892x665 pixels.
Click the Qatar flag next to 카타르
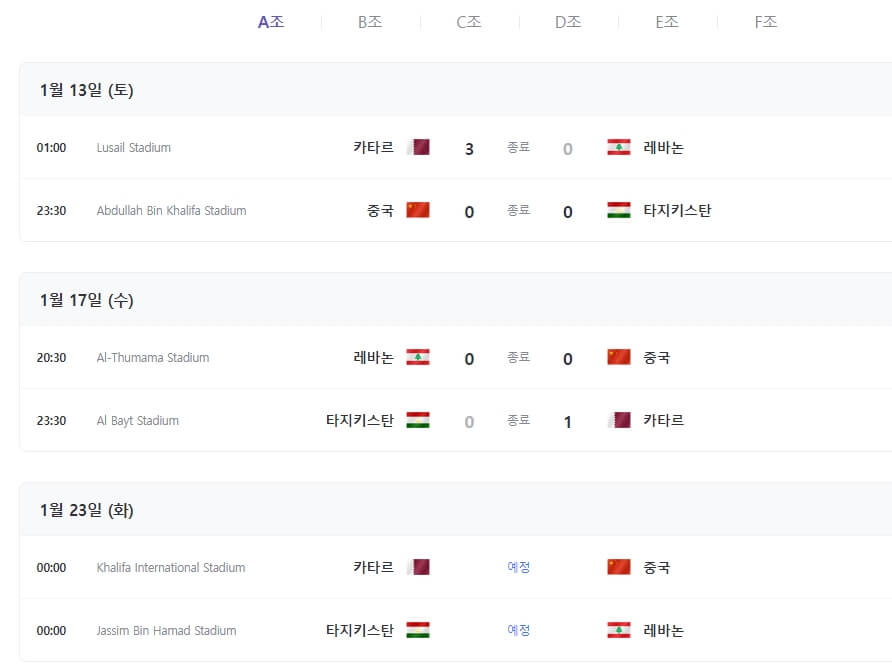418,146
